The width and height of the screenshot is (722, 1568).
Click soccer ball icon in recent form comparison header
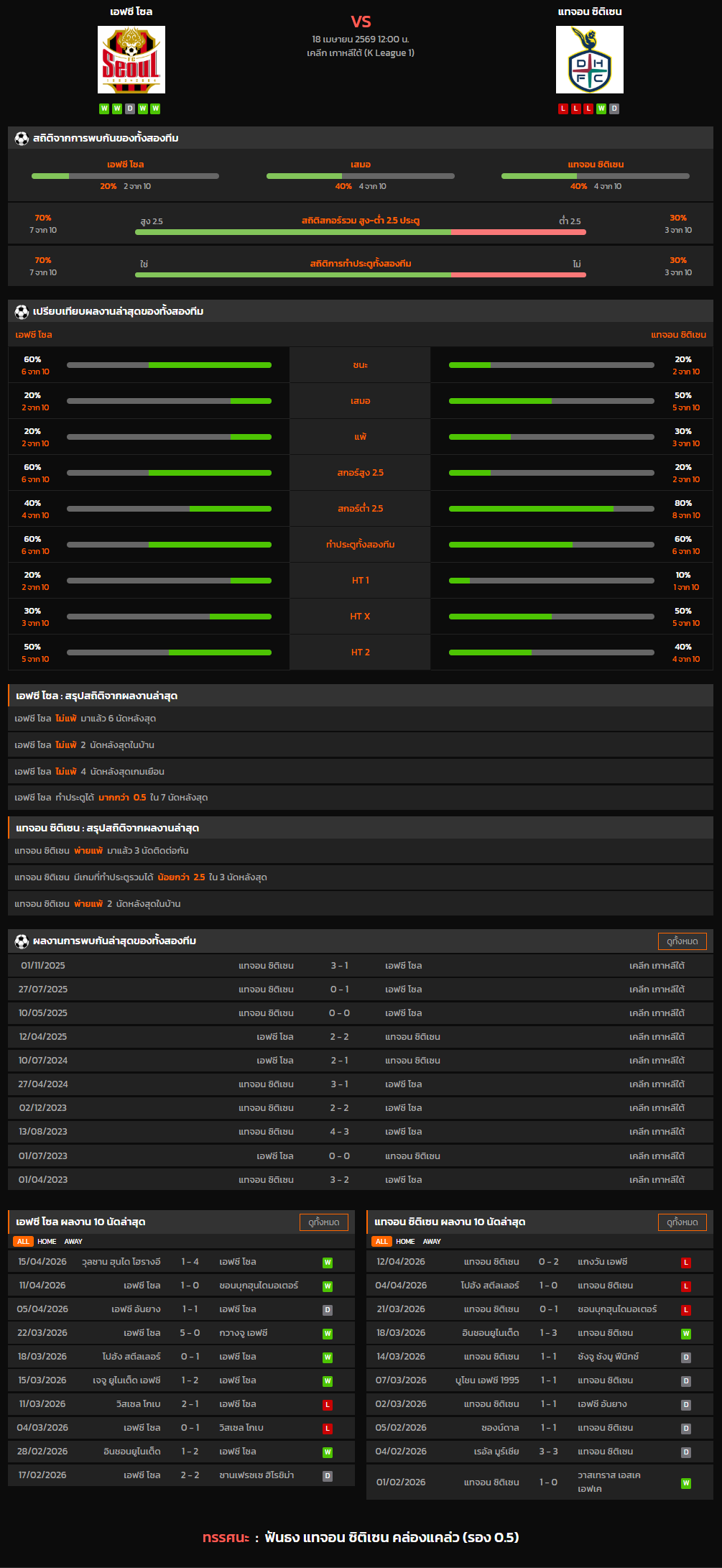tap(22, 311)
